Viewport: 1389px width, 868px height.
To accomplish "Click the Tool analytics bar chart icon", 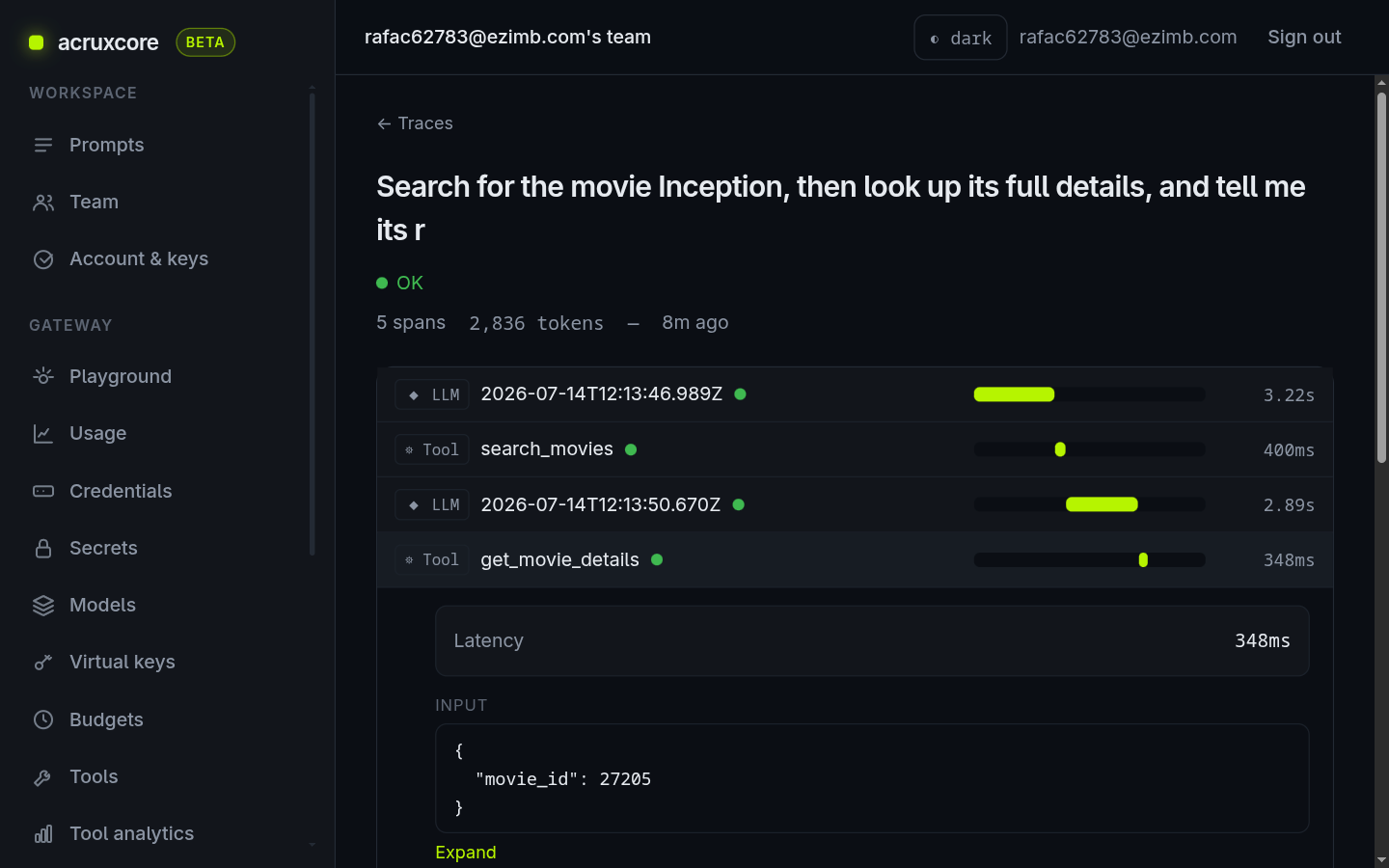I will 43,833.
